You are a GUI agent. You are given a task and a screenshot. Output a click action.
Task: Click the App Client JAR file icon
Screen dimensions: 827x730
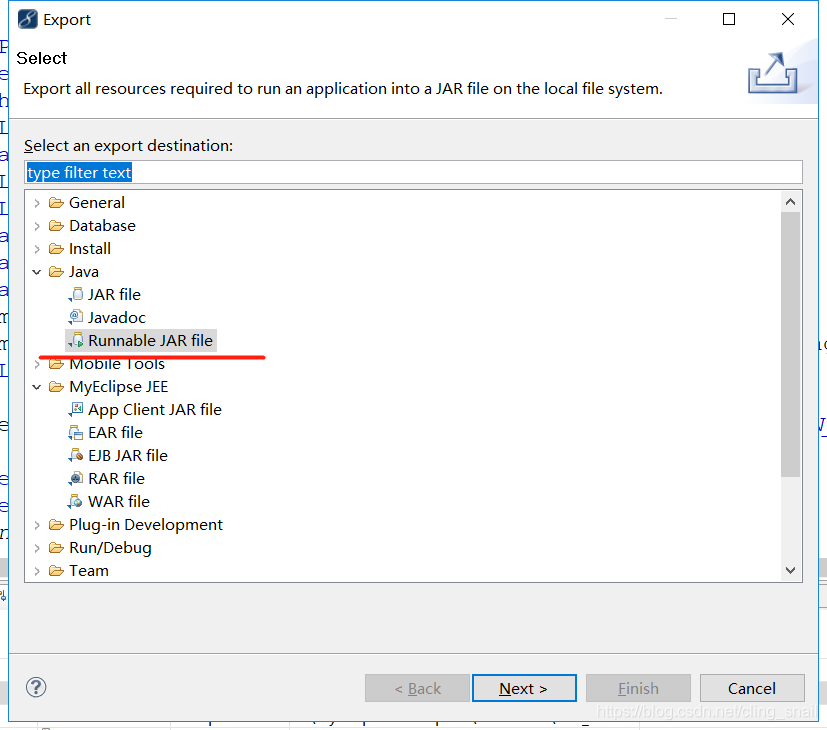pos(76,409)
